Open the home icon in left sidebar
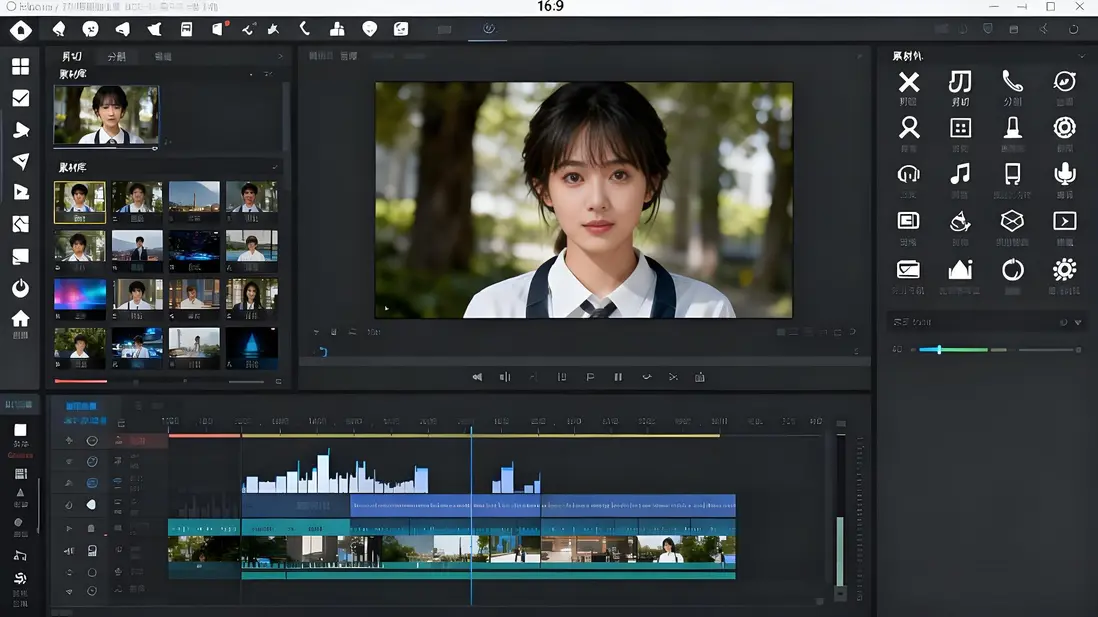Viewport: 1098px width, 617px height. coord(20,319)
